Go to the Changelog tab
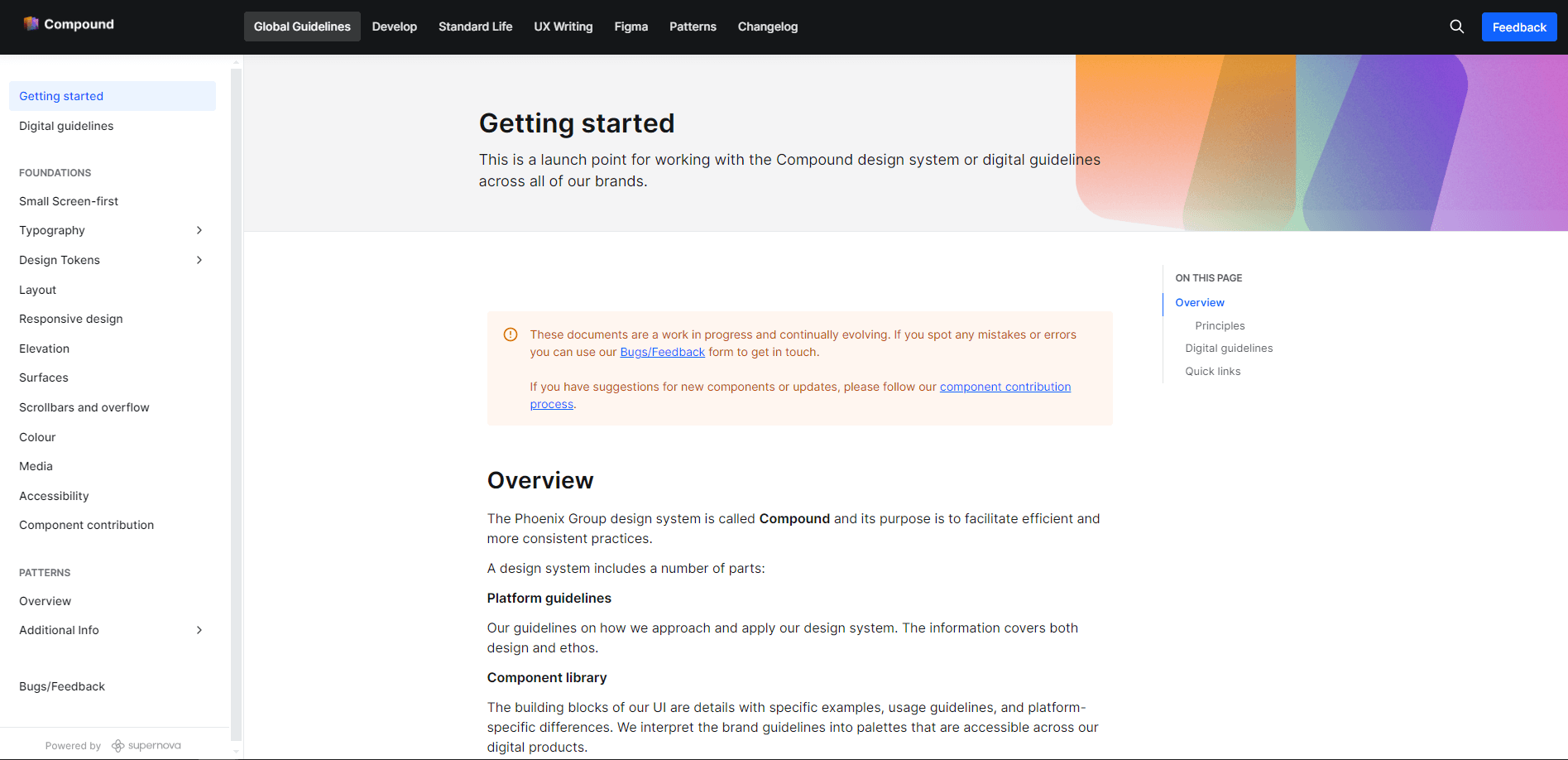Screen dimensions: 1568x760 tap(767, 26)
